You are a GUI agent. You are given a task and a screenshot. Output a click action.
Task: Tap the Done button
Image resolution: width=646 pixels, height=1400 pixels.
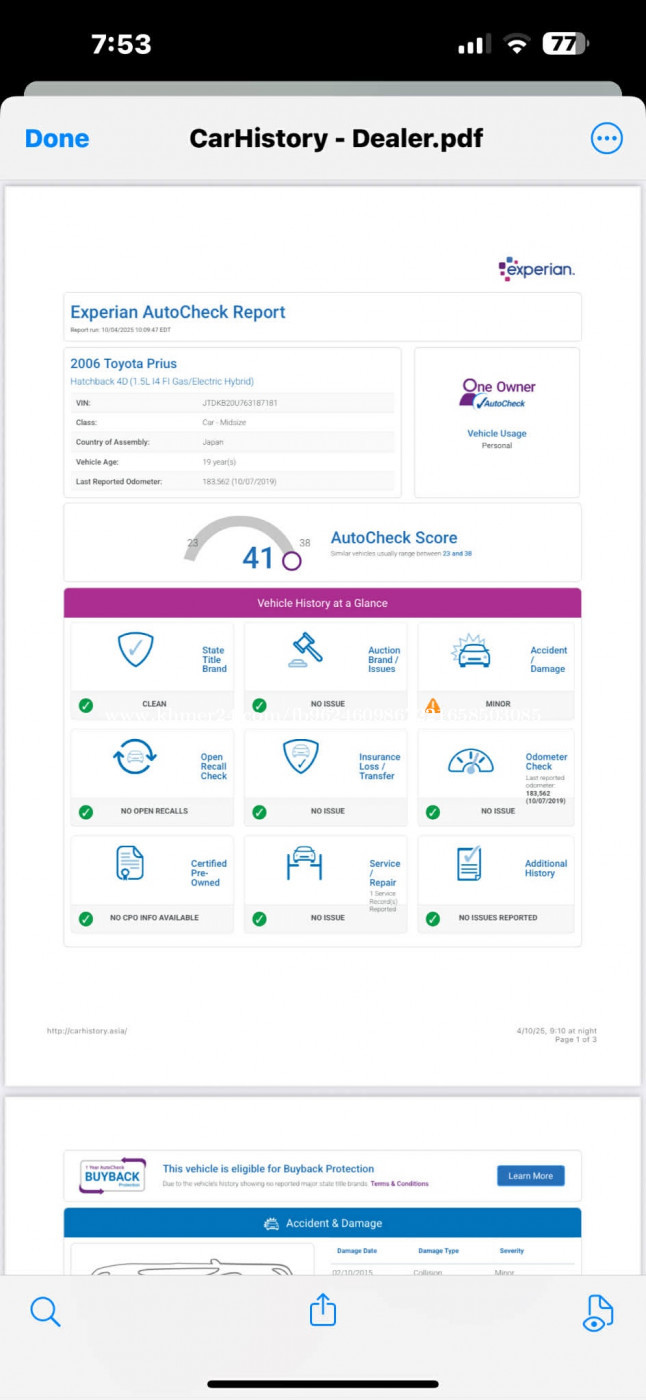pyautogui.click(x=57, y=139)
